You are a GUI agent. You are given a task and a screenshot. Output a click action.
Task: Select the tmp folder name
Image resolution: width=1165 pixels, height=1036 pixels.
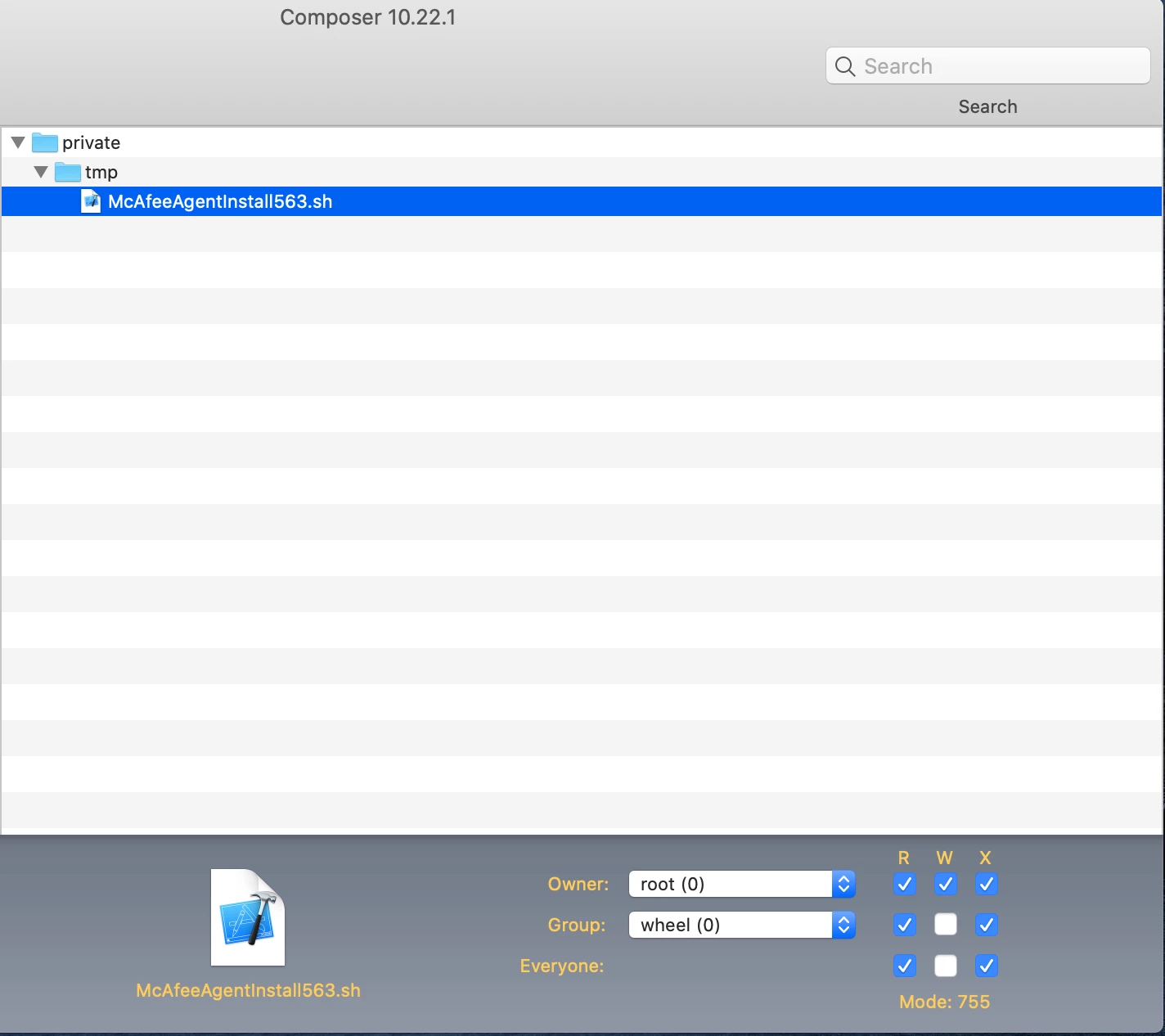[101, 173]
